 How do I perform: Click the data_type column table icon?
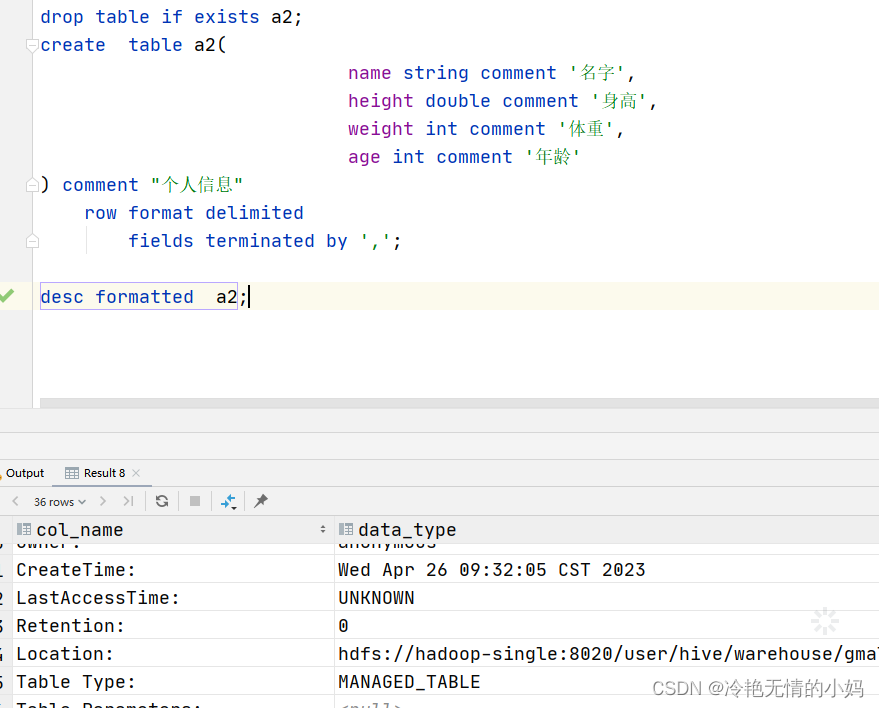(x=346, y=529)
